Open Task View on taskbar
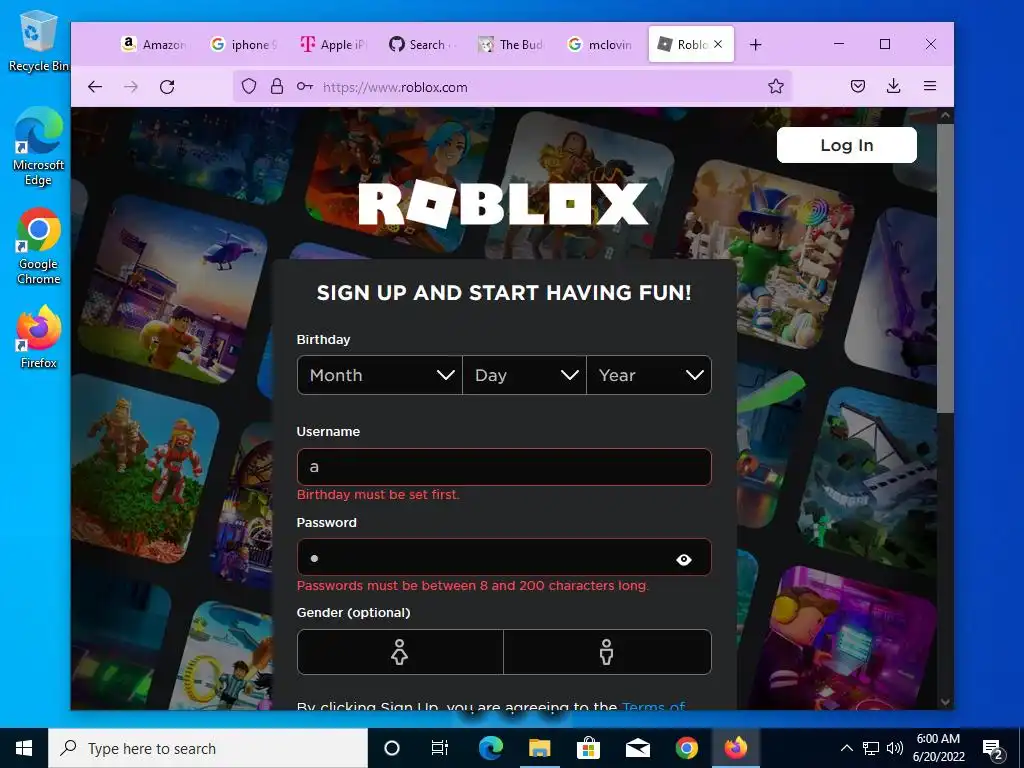The width and height of the screenshot is (1024, 768). (x=440, y=748)
